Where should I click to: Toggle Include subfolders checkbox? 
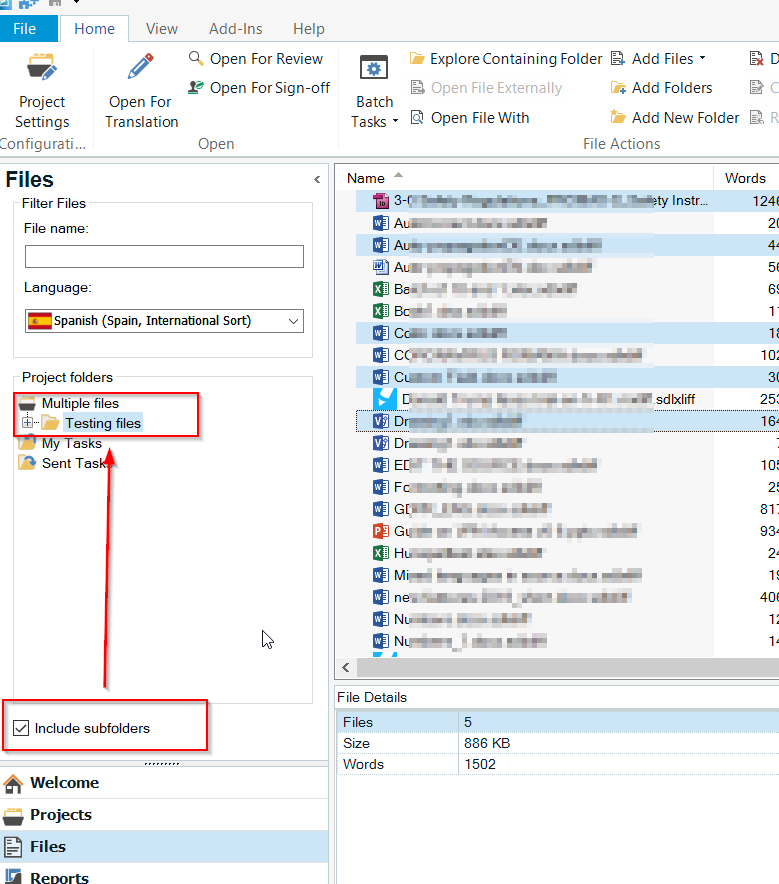[21, 728]
